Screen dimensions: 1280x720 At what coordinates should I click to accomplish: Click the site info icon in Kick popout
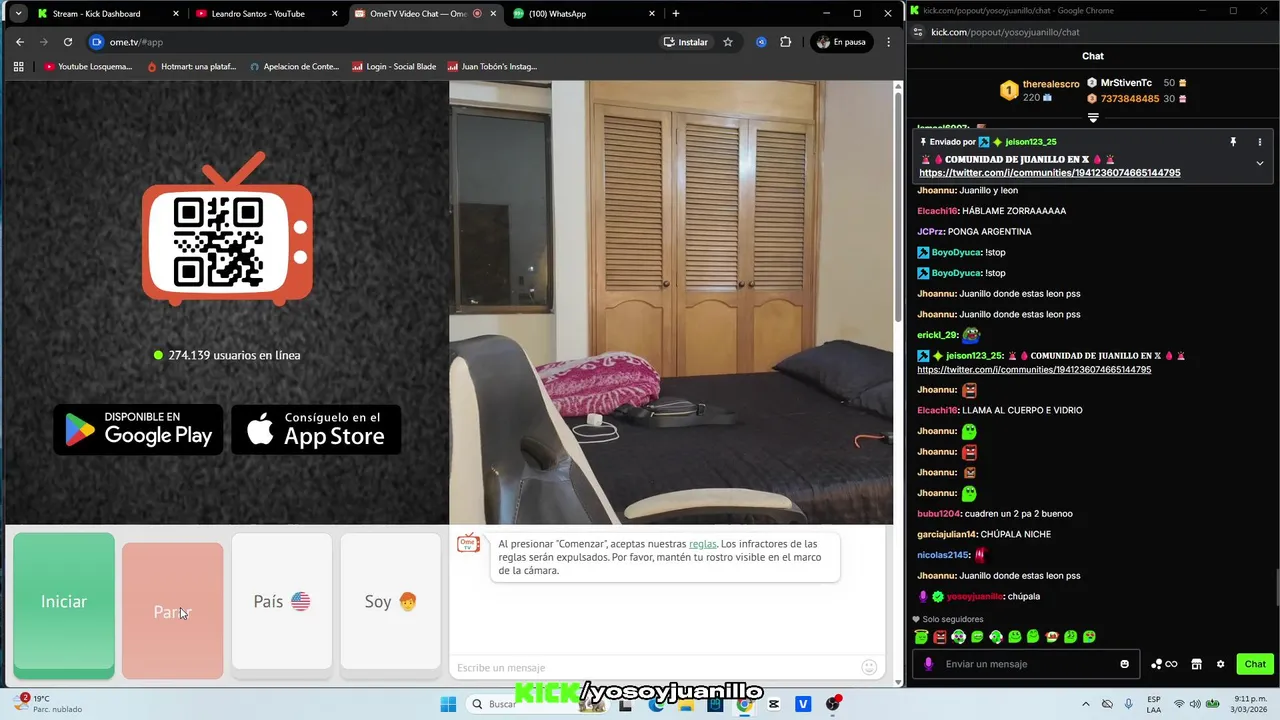pos(919,32)
